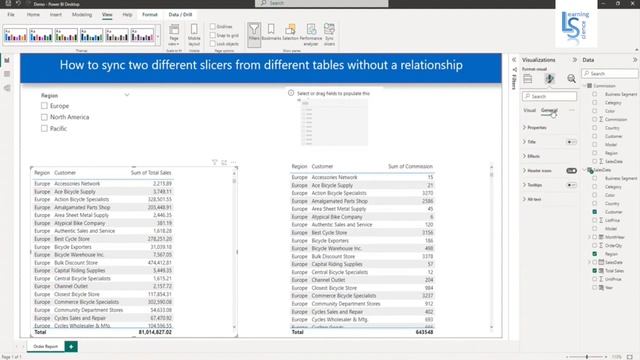Uncheck Total Sales field under SalesData
This screenshot has width=640, height=360.
(594, 271)
